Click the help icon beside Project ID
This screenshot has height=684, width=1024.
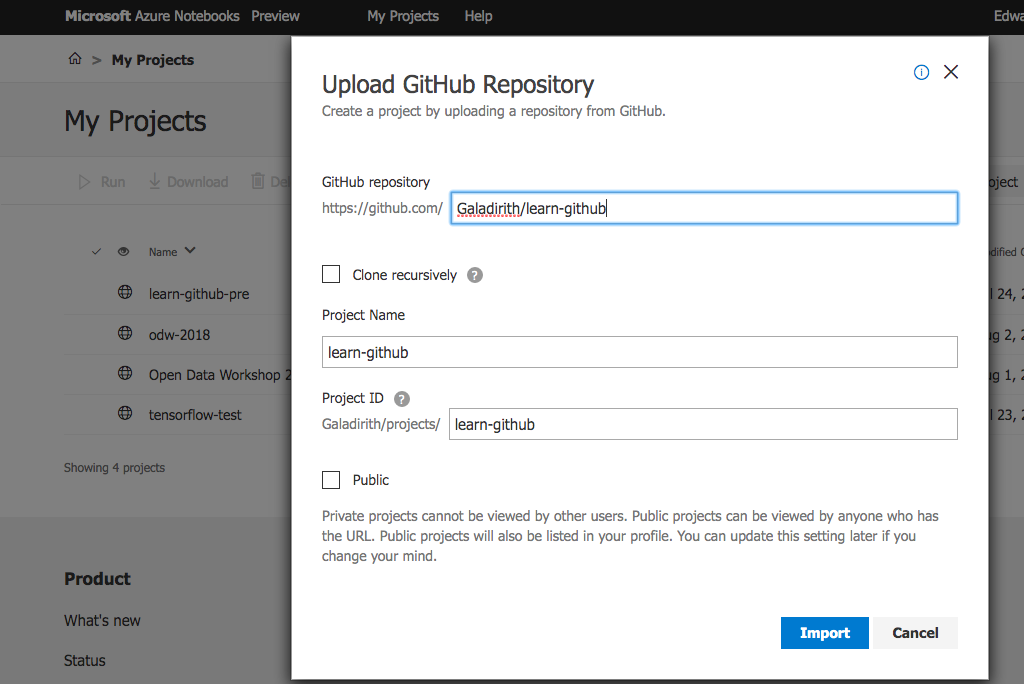pos(402,399)
